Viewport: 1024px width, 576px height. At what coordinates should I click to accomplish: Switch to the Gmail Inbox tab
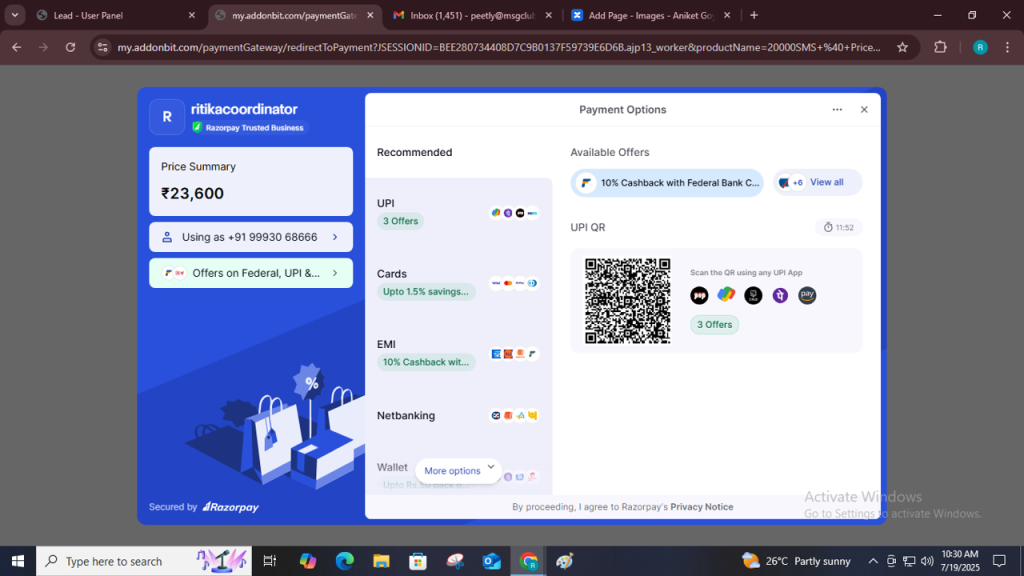tap(473, 15)
